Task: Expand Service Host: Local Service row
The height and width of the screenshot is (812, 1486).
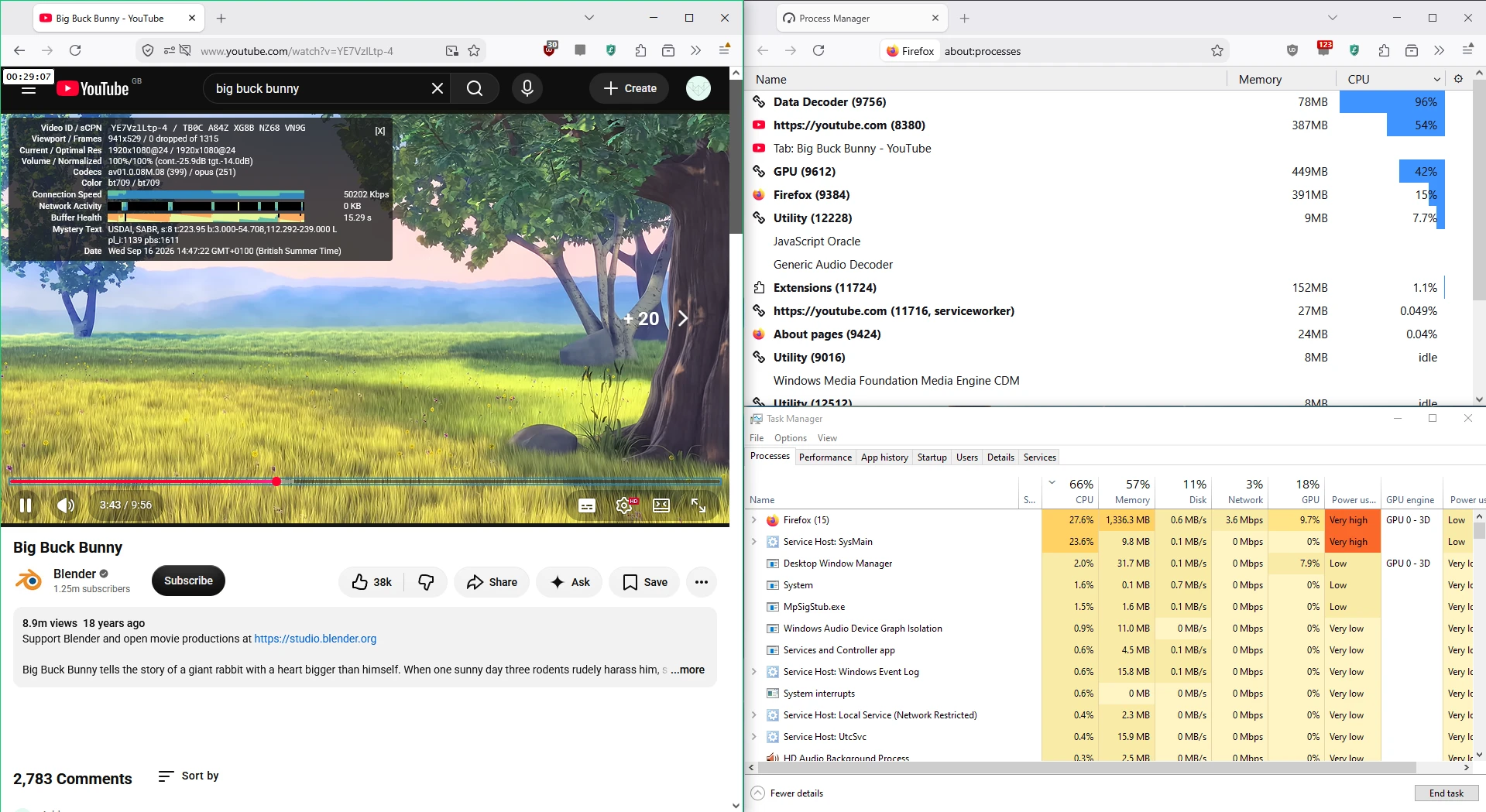Action: click(x=754, y=715)
